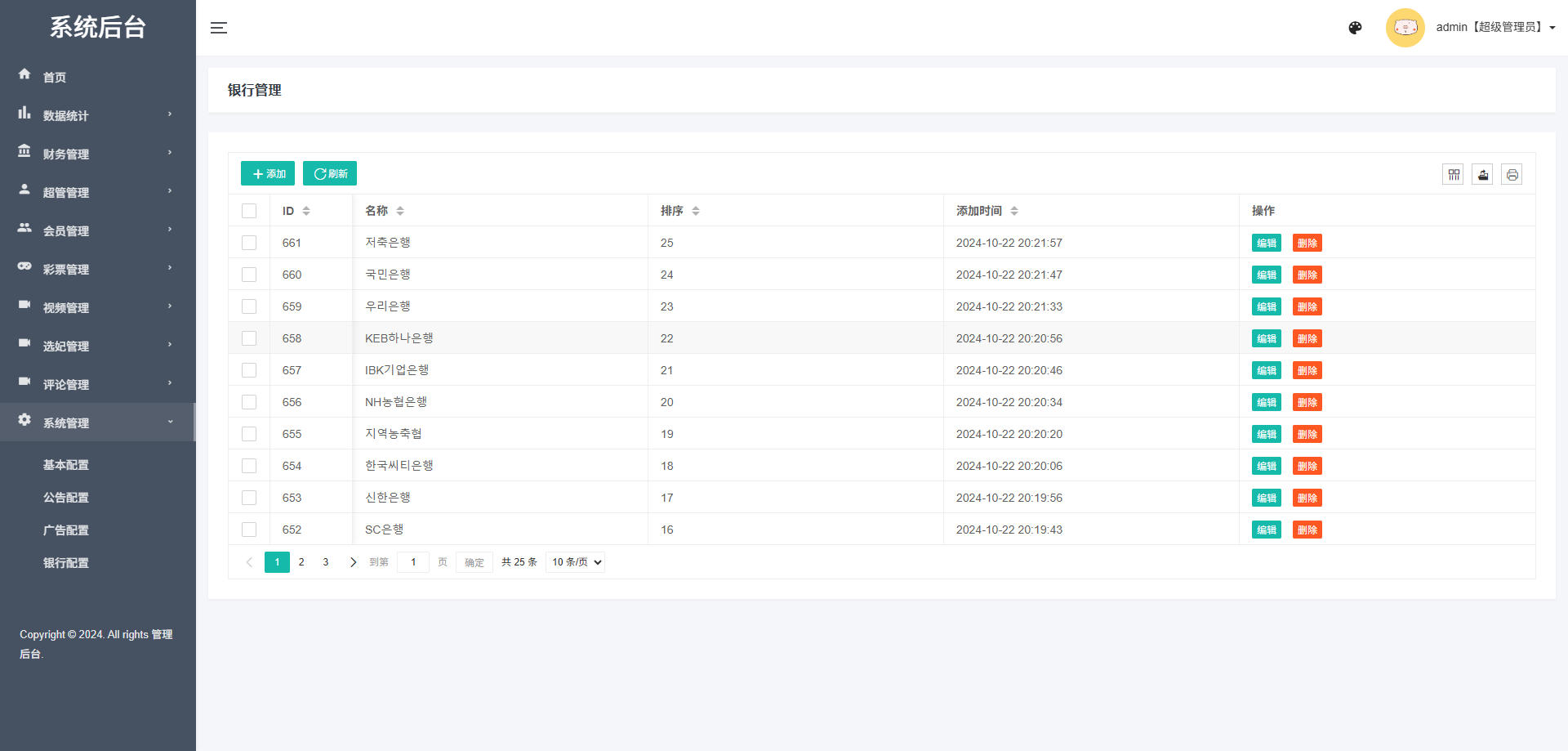Open the theme palette icon in the header
Viewport: 1568px width, 751px height.
(1355, 27)
